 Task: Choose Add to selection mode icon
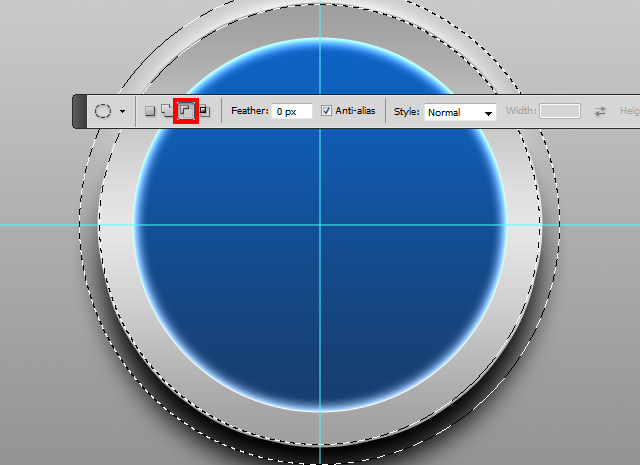(167, 111)
